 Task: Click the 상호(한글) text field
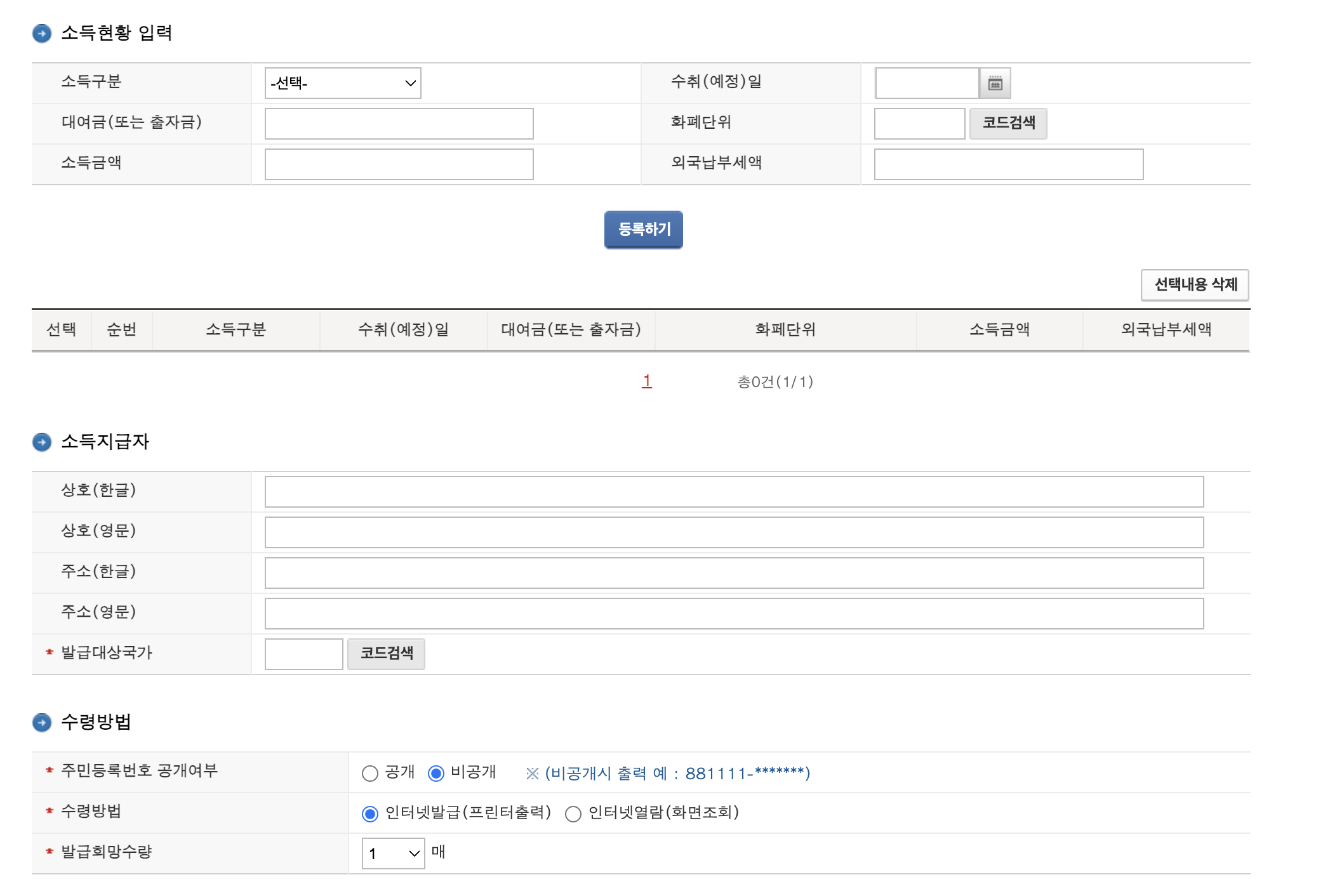coord(733,492)
